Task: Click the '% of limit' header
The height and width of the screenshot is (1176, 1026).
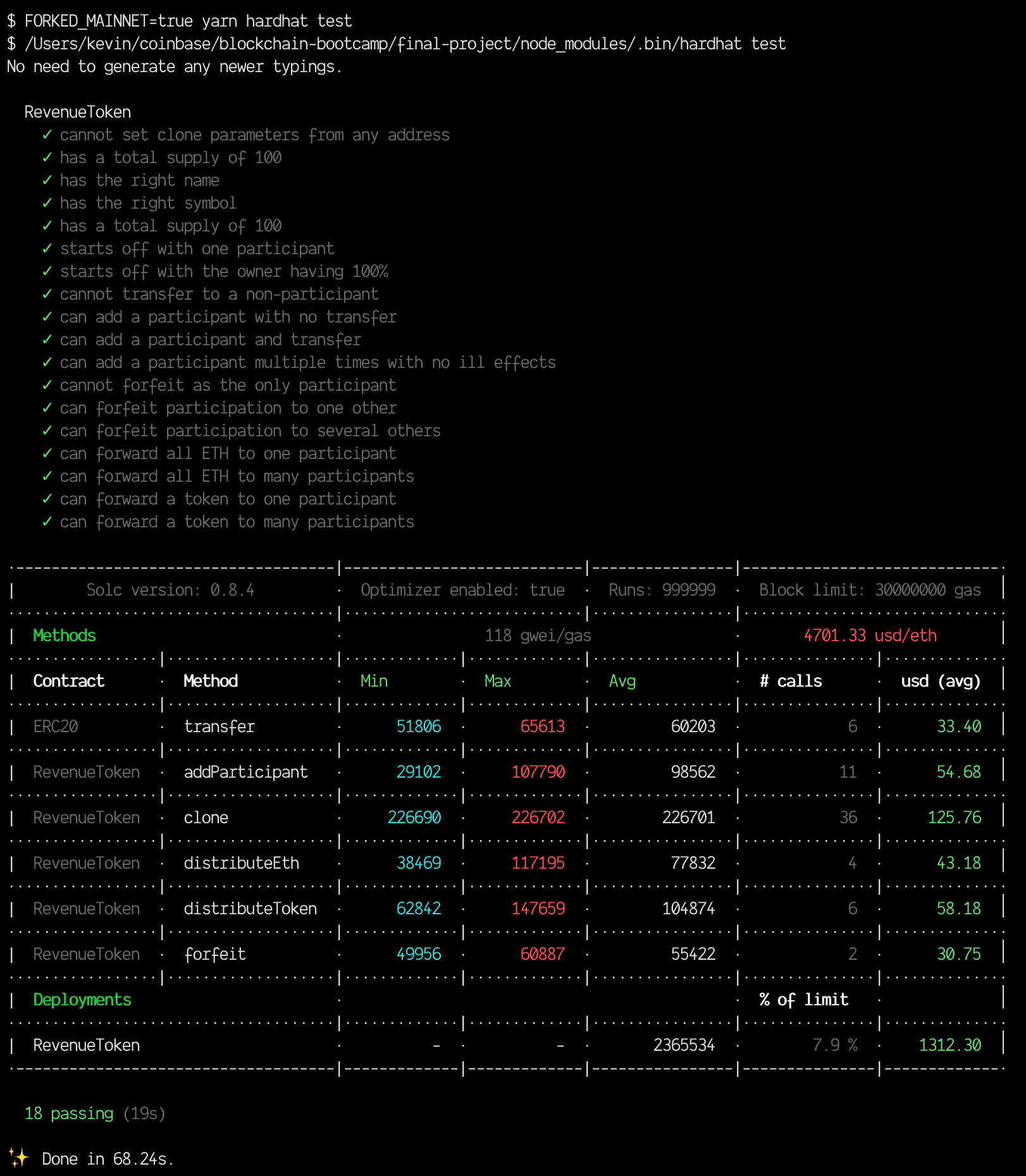Action: [x=804, y=1000]
